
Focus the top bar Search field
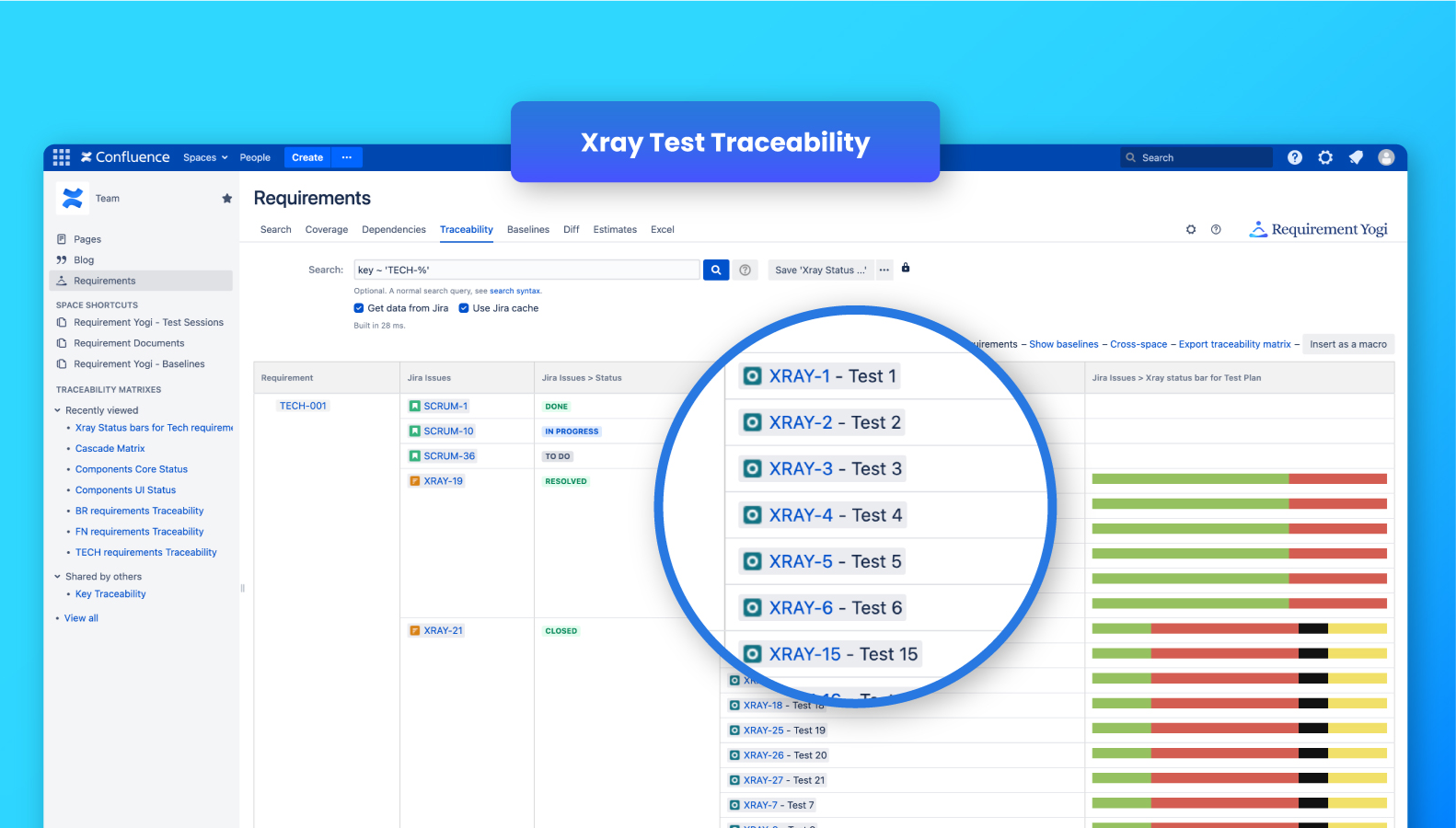[x=1196, y=157]
